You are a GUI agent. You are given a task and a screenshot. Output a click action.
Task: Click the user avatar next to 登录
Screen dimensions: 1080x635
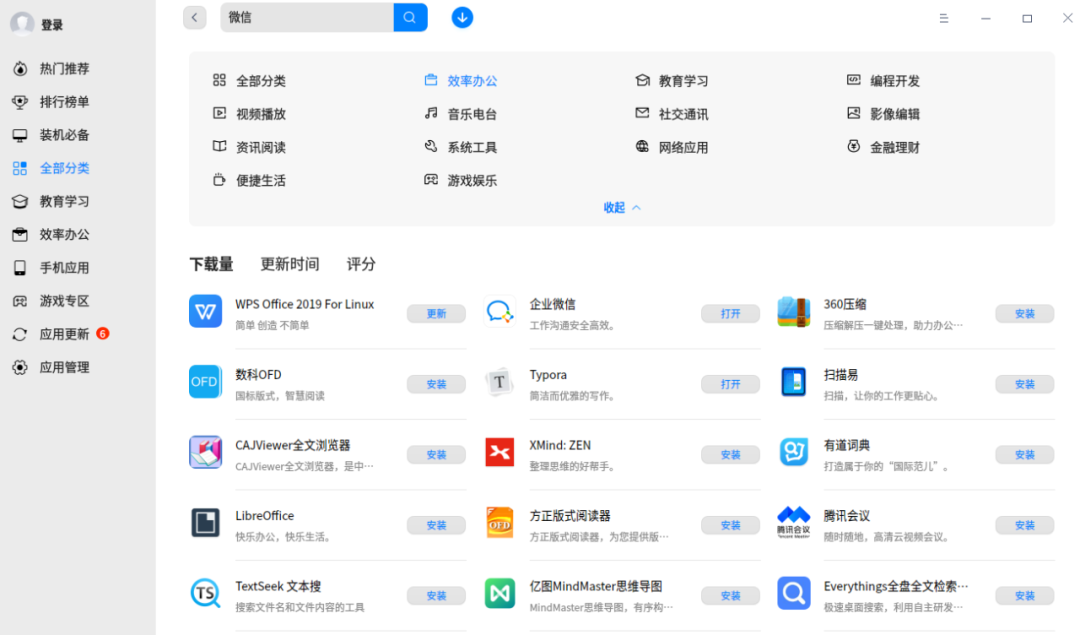click(x=22, y=24)
